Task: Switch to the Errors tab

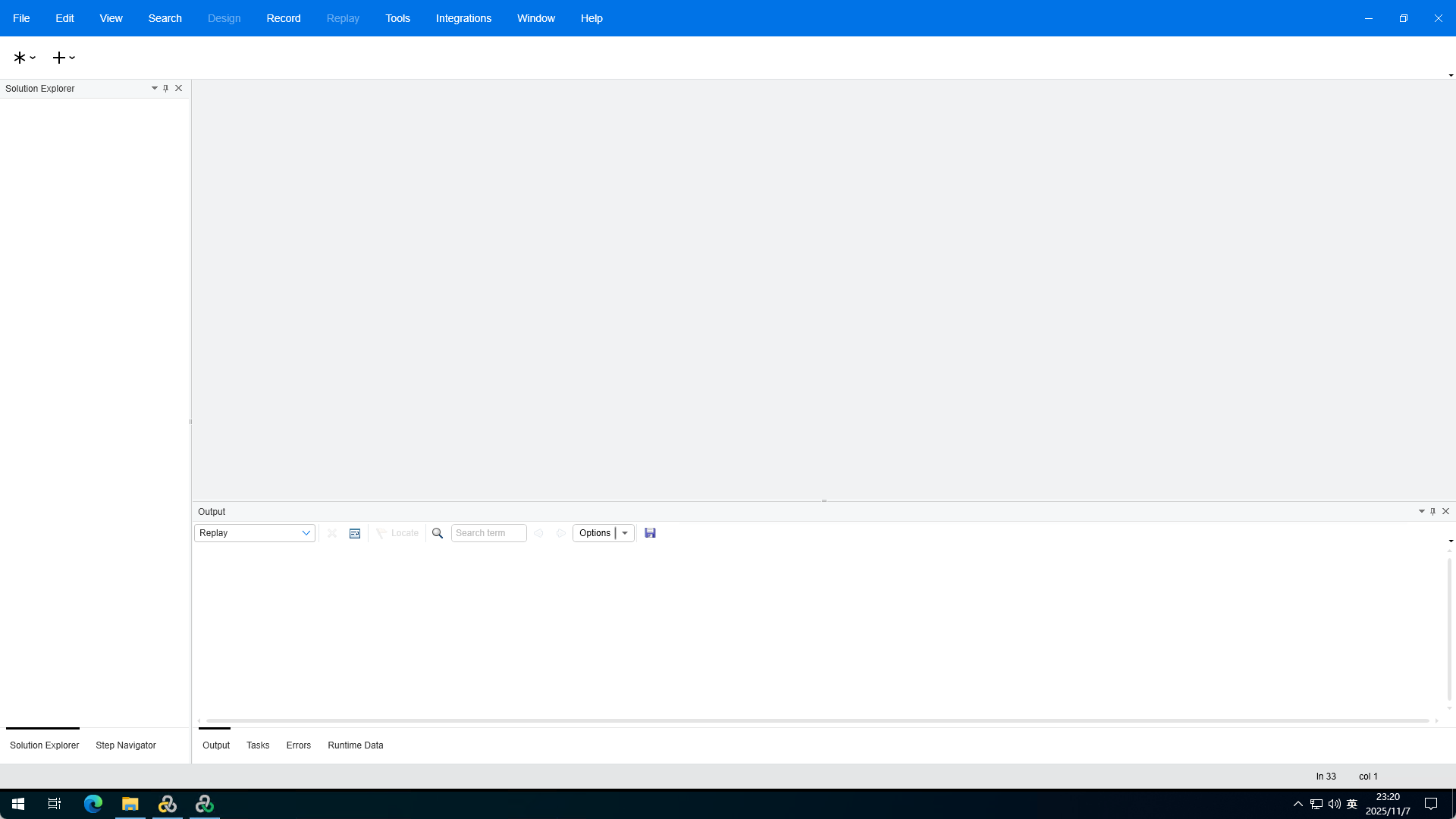Action: click(x=299, y=745)
